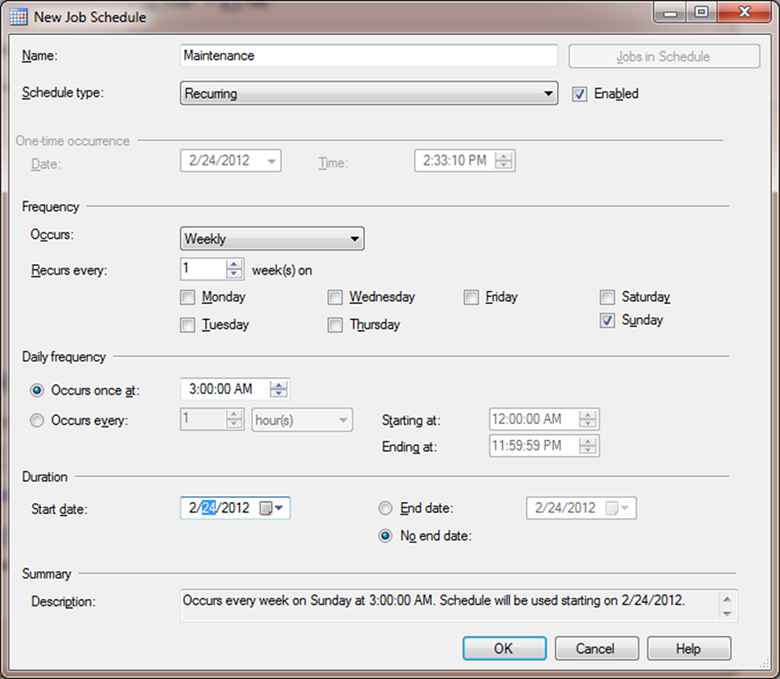Check the Friday checkbox
780x679 pixels.
point(471,297)
